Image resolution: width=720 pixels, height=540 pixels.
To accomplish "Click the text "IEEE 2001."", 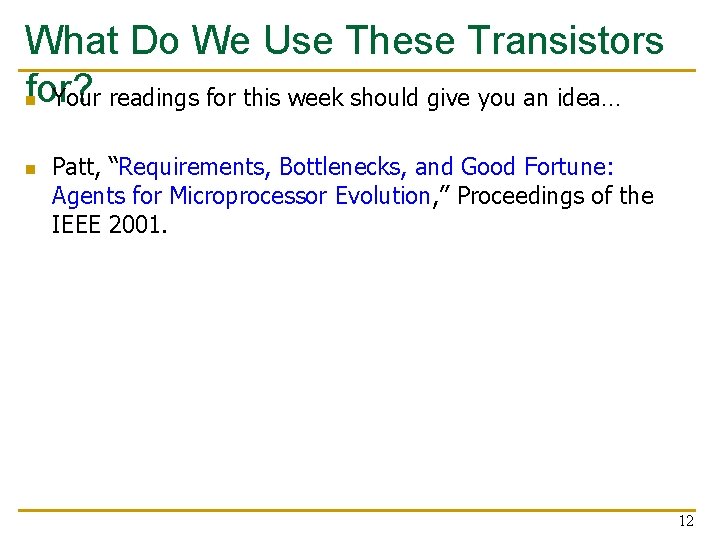I will click(x=109, y=225).
